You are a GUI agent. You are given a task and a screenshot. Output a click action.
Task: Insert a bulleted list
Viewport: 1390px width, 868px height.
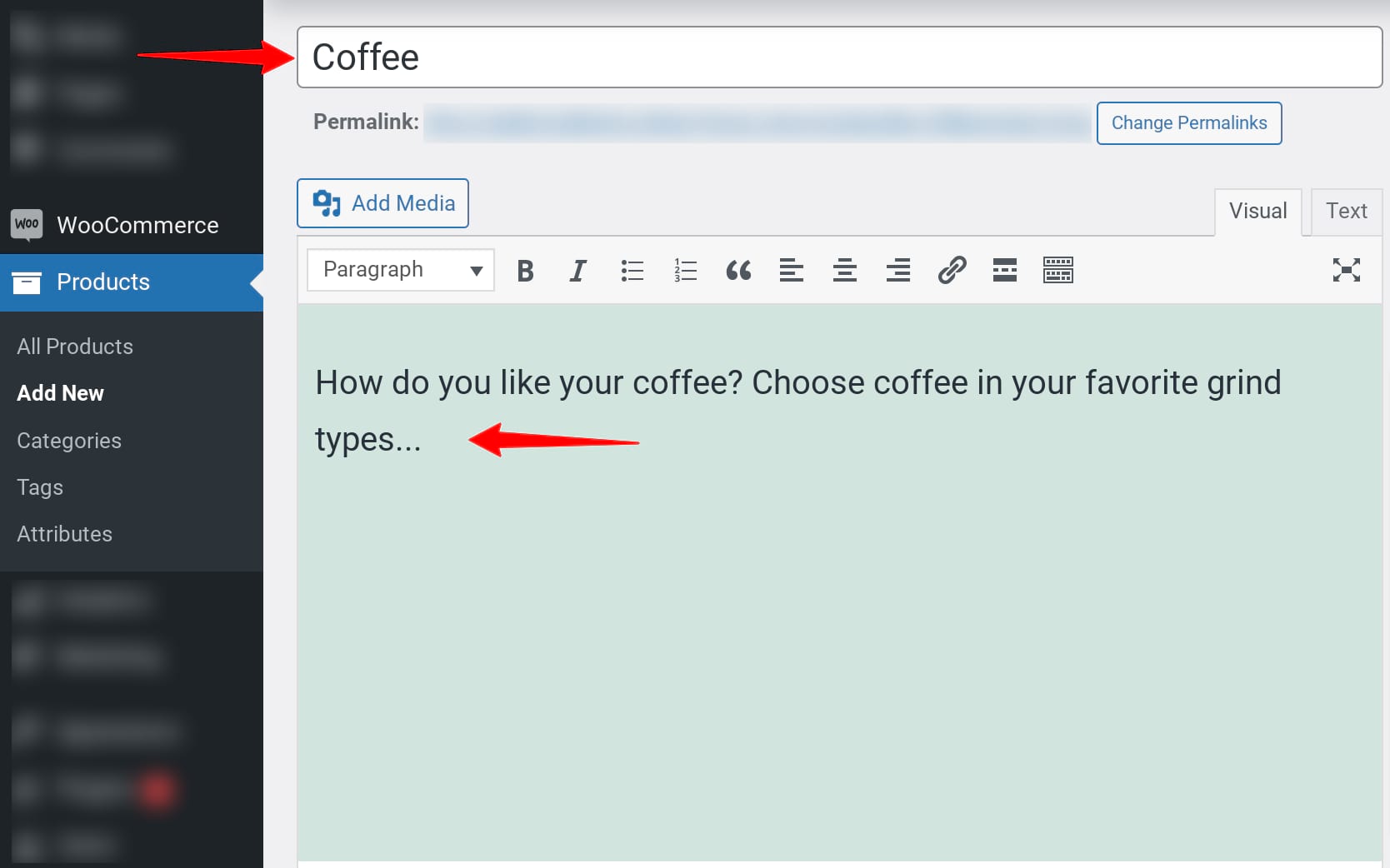coord(632,271)
